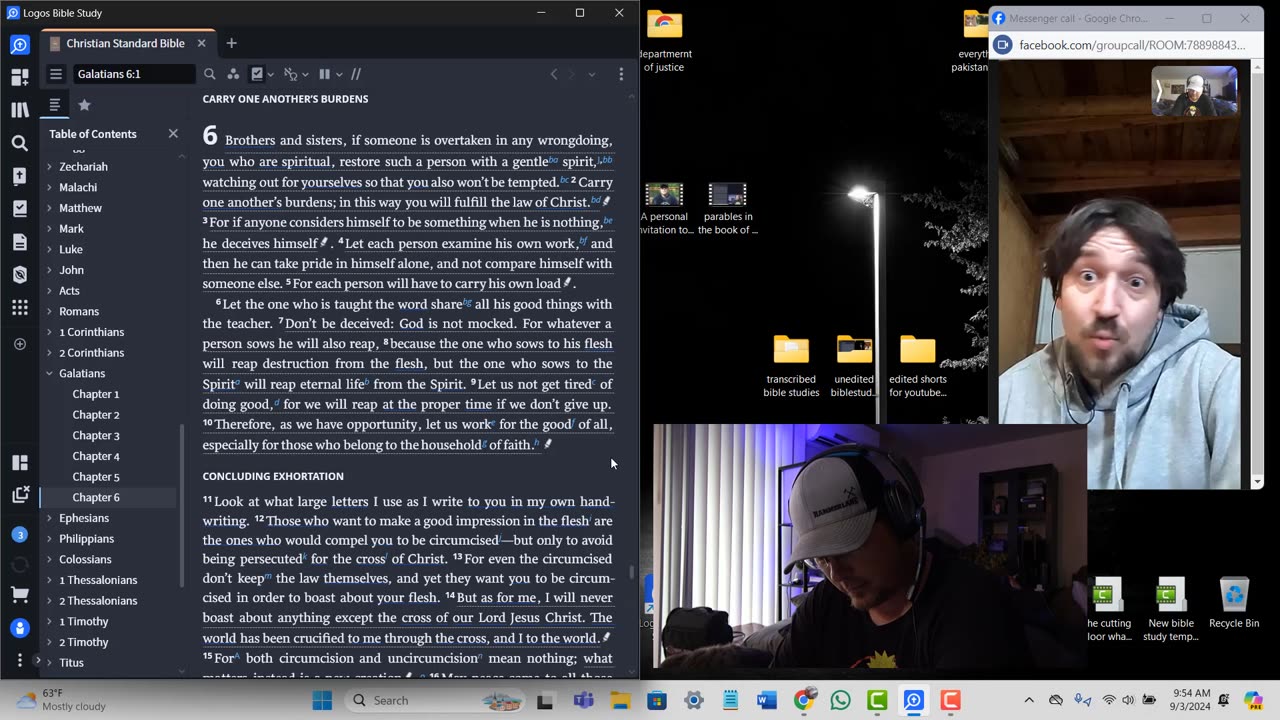
Task: Expand the Matthew tree node
Action: pyautogui.click(x=49, y=208)
